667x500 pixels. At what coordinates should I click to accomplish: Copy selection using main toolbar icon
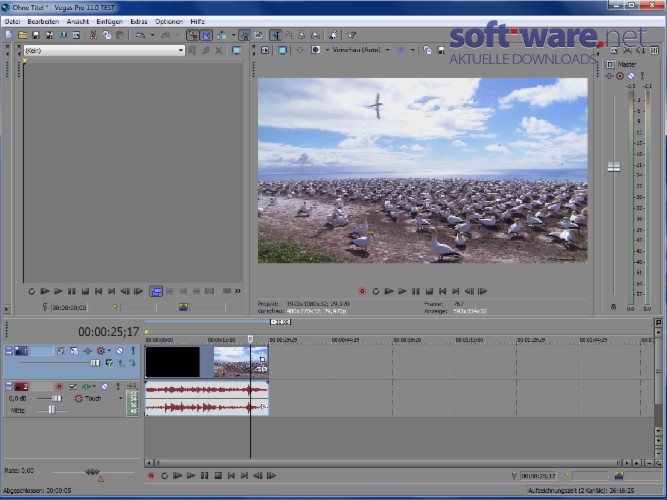click(106, 35)
